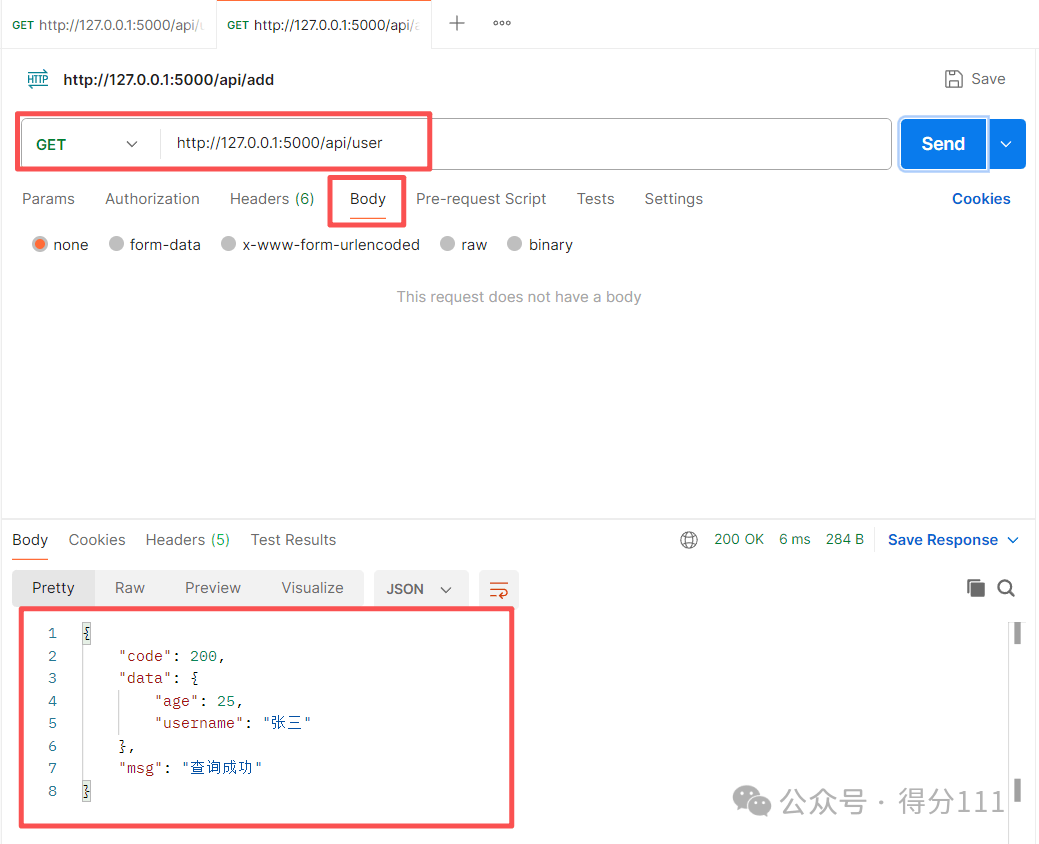Copy response body with copy icon
Screen dimensions: 1039x844
[x=975, y=588]
